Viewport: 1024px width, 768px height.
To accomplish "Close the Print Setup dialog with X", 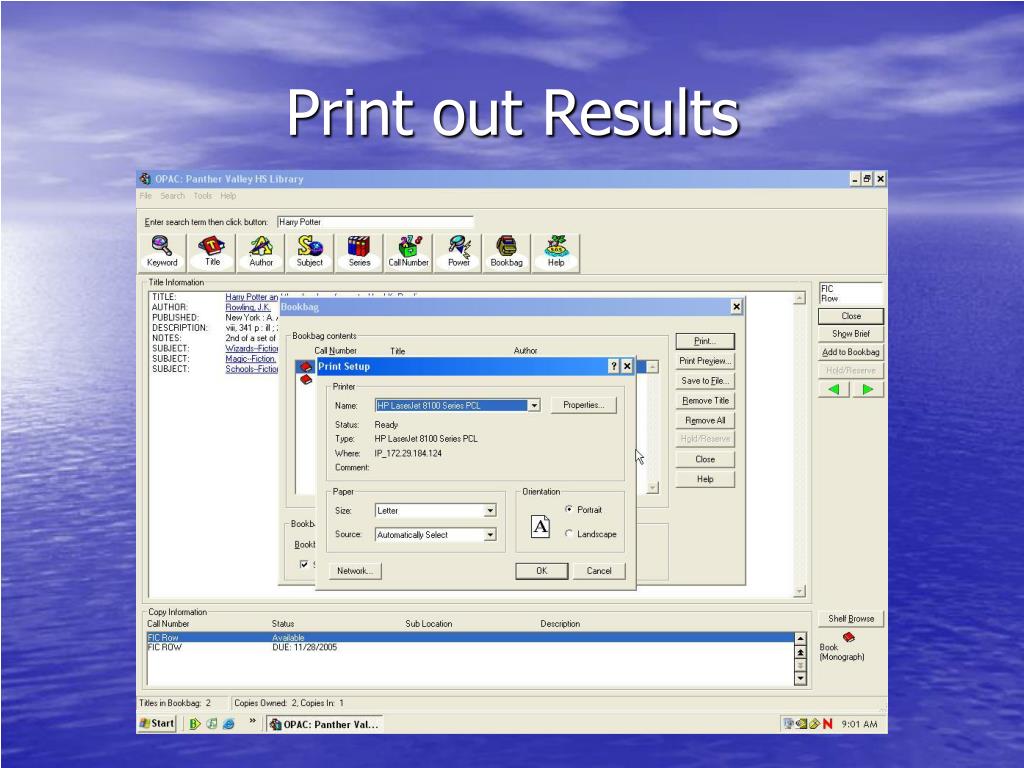I will click(x=627, y=366).
